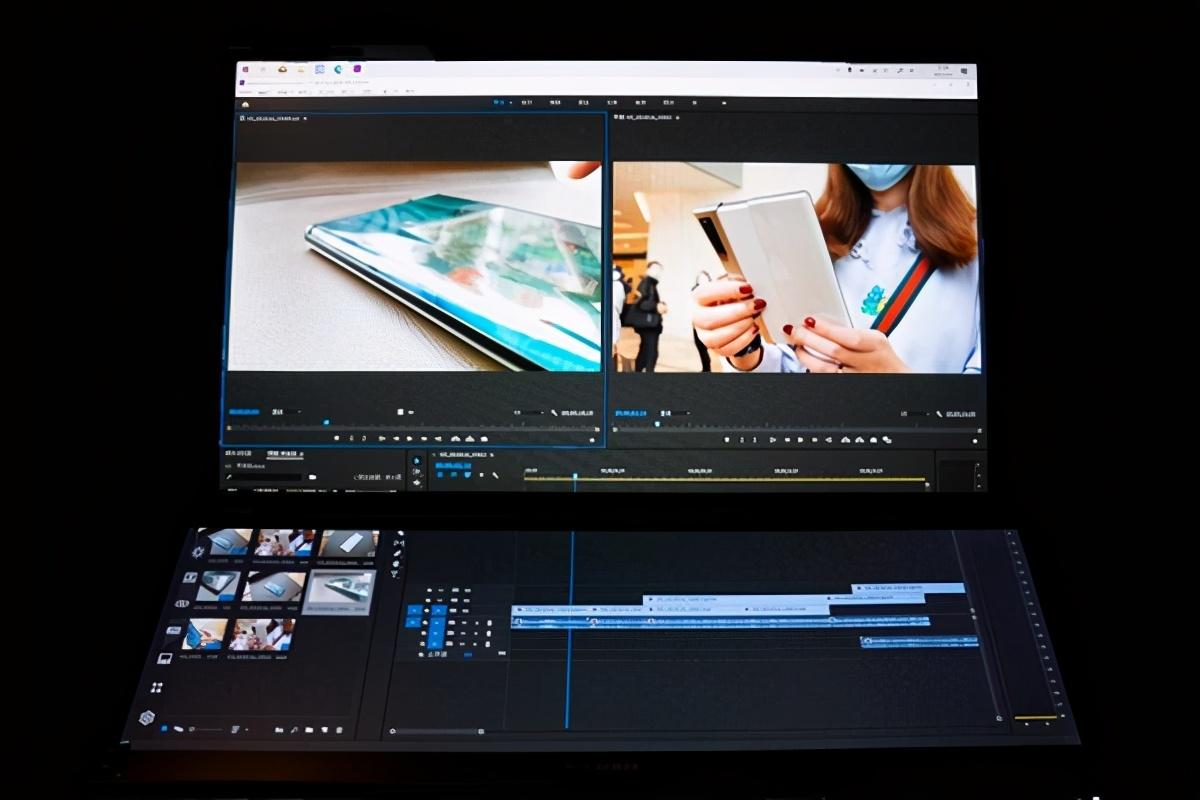Click the lower-screen timeline playhead line
Screen dimensions: 1200x800
coord(570,630)
